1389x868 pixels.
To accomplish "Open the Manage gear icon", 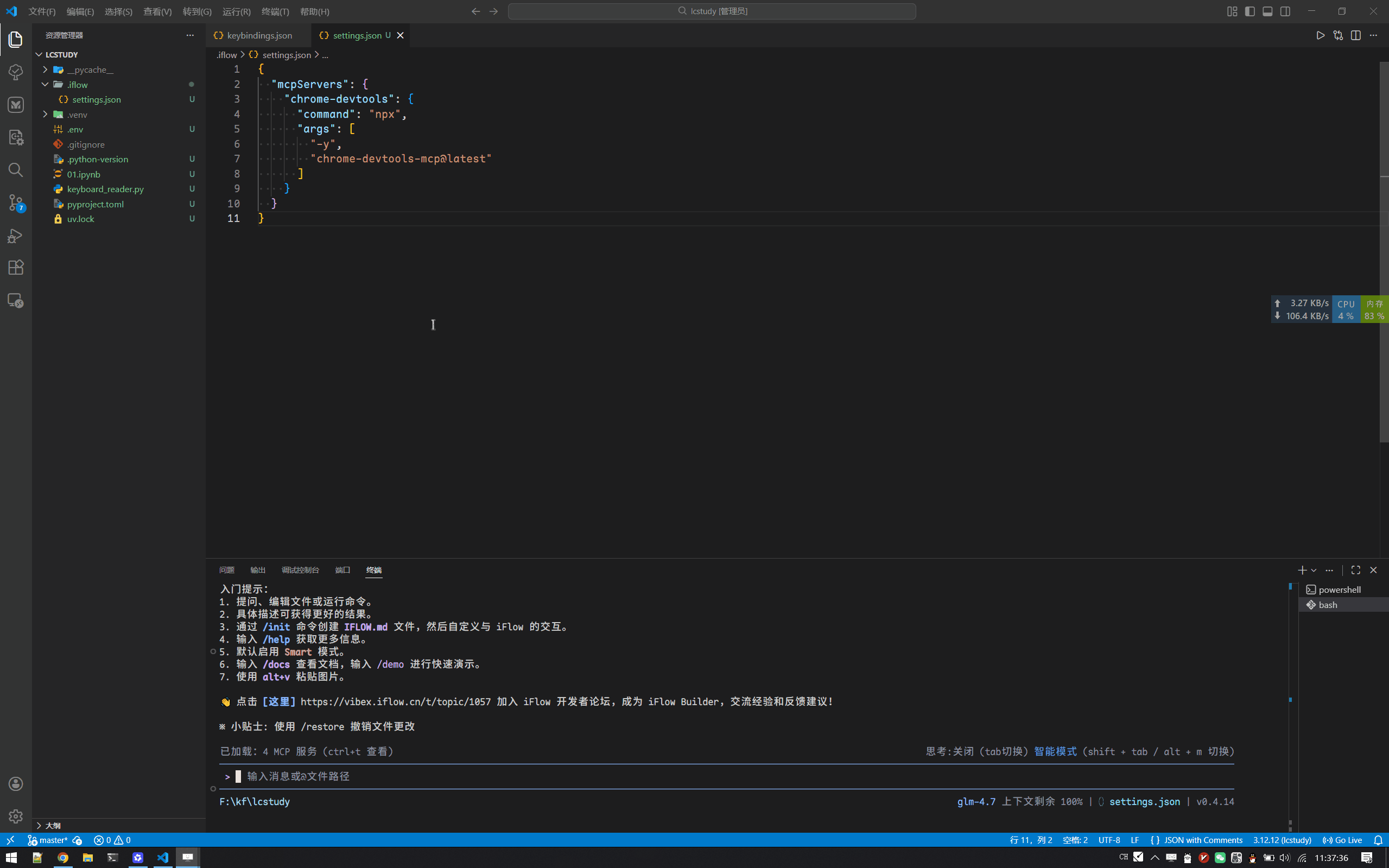I will pyautogui.click(x=16, y=816).
